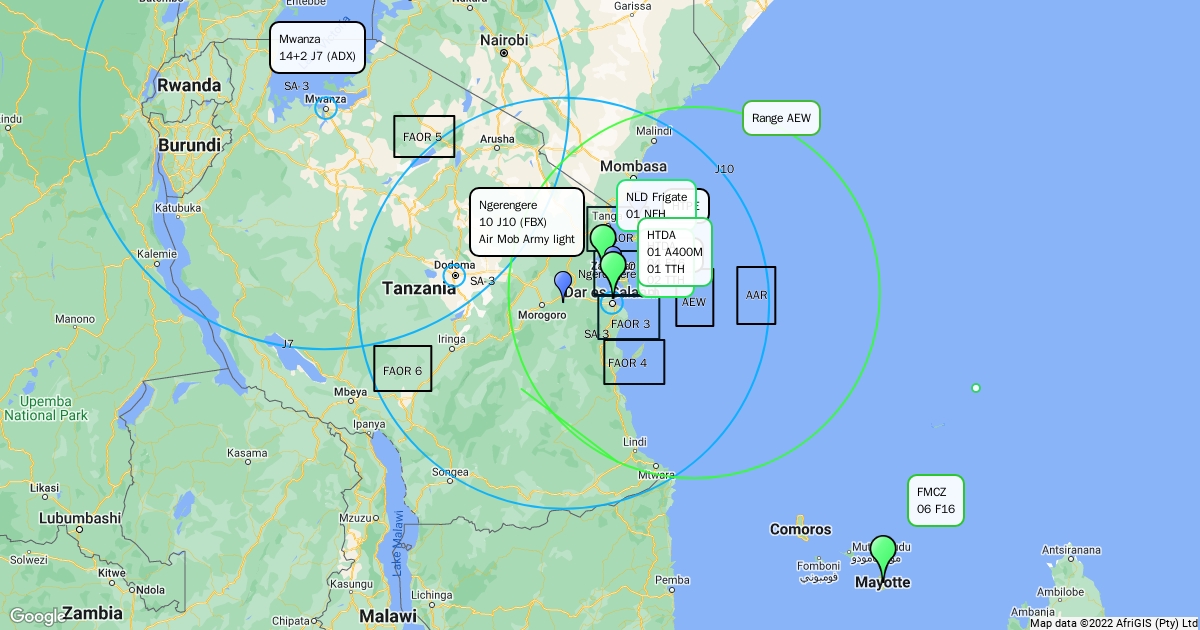Screen dimensions: 1200x630
Task: Click the SA-3 label beside Dodoma
Action: click(x=482, y=281)
